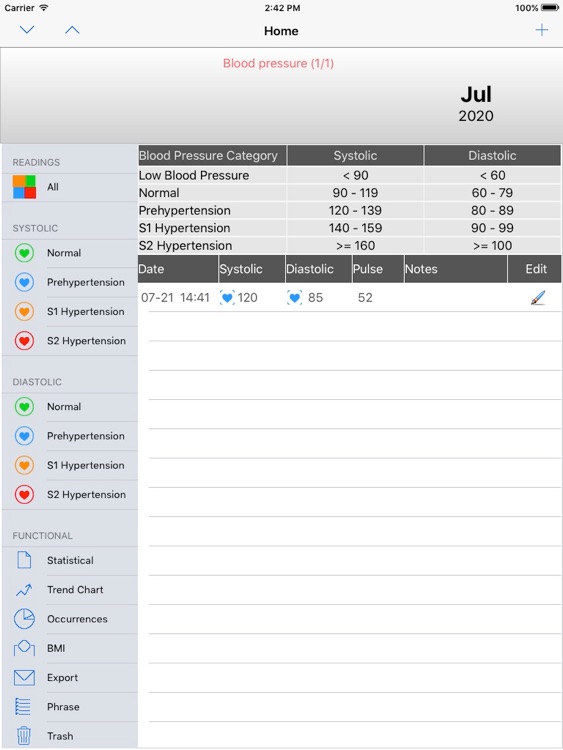Filter by Diastolic Prehypertension
The height and width of the screenshot is (750, 563).
(x=70, y=436)
